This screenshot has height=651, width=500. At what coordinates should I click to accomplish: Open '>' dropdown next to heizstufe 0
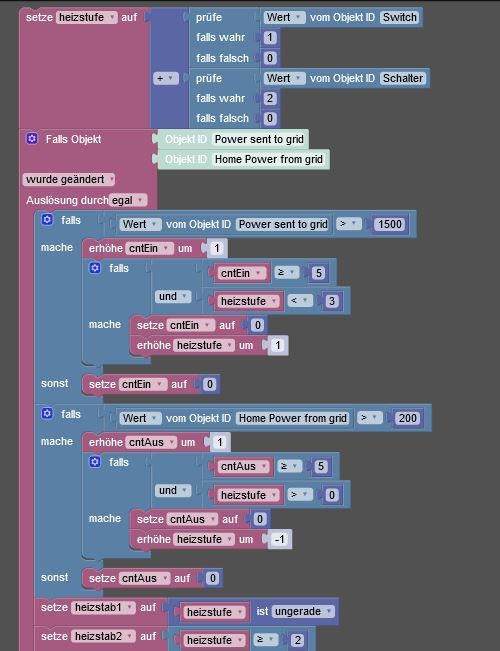coord(300,494)
